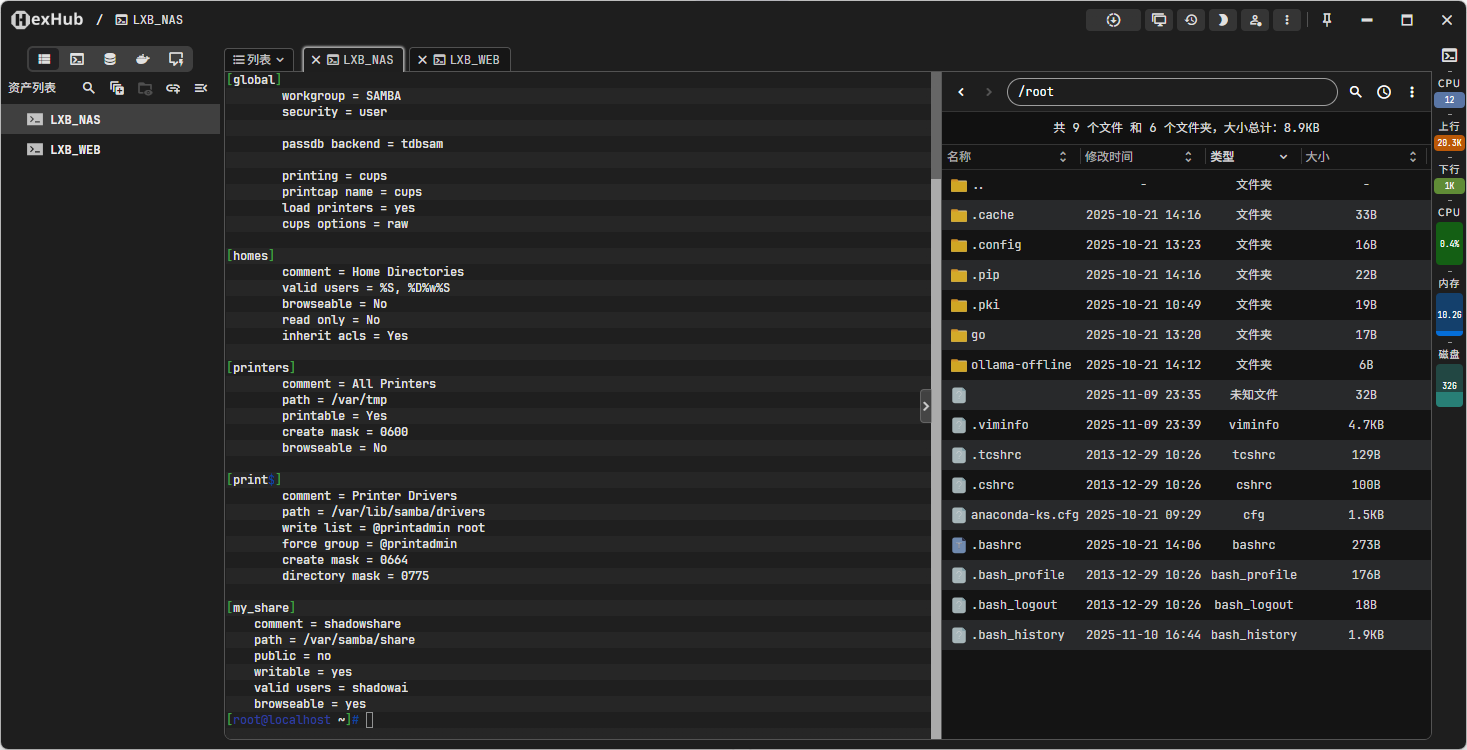Toggle dark mode with the moon icon

click(x=1222, y=20)
